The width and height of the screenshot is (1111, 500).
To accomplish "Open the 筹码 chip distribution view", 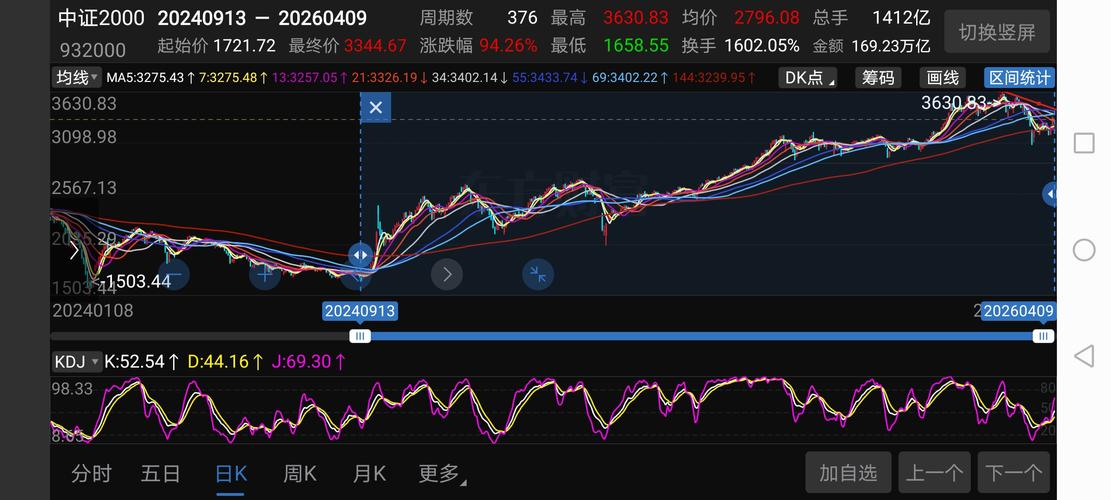I will point(878,78).
